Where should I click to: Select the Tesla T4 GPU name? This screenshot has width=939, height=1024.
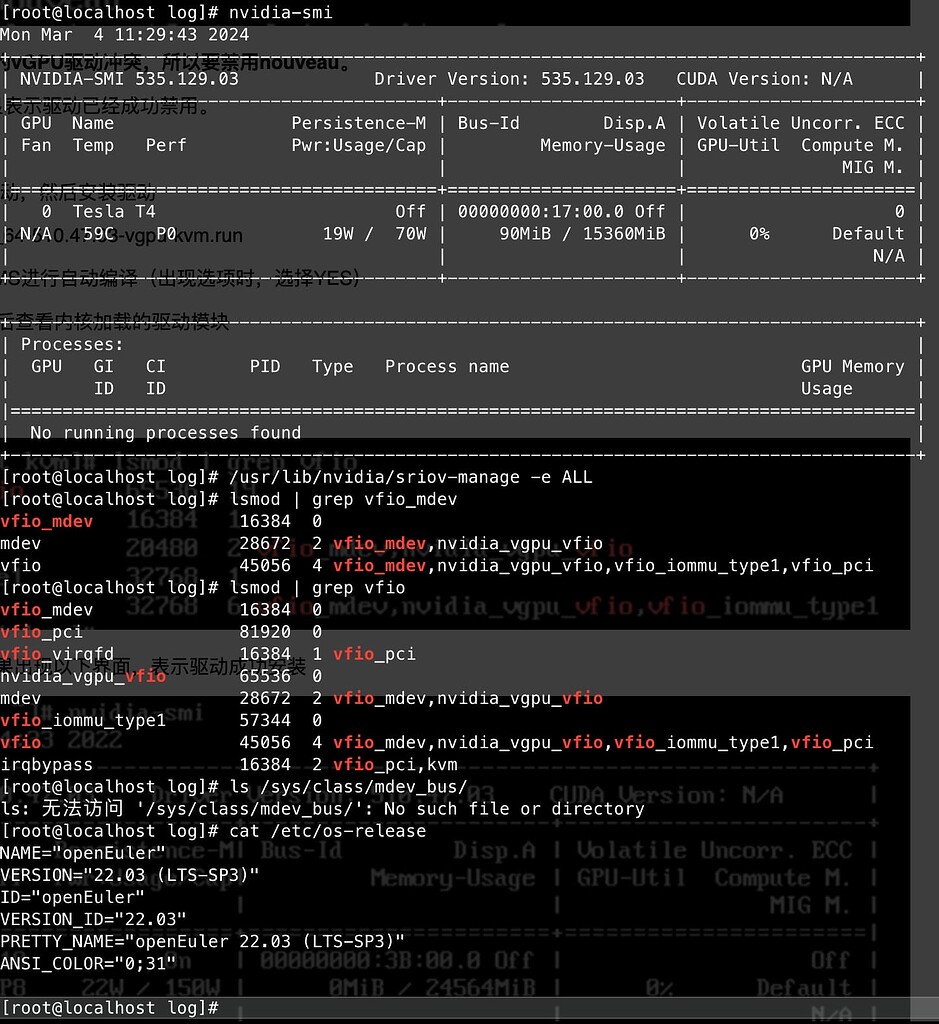114,211
